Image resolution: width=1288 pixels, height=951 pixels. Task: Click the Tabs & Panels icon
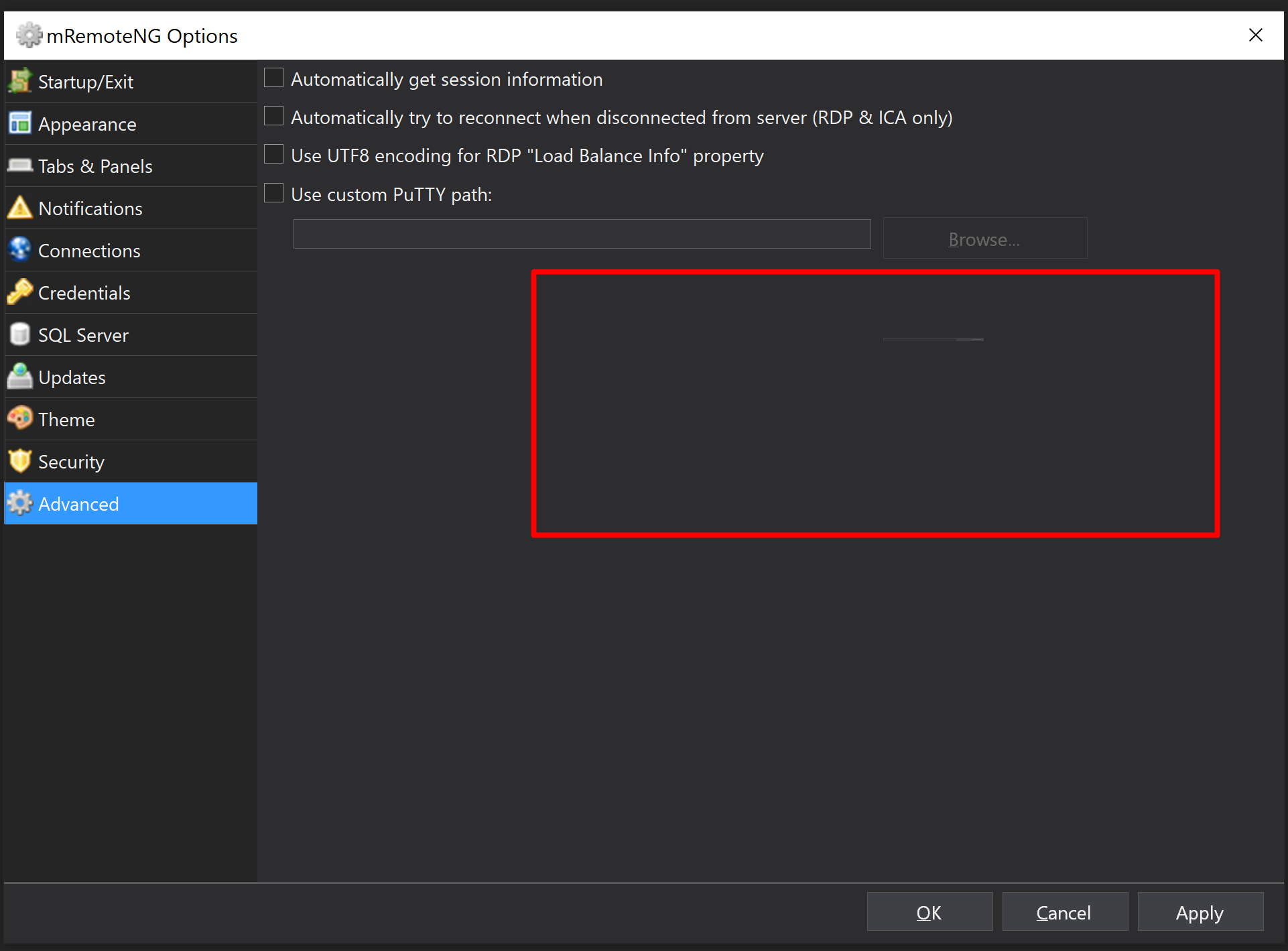click(20, 166)
